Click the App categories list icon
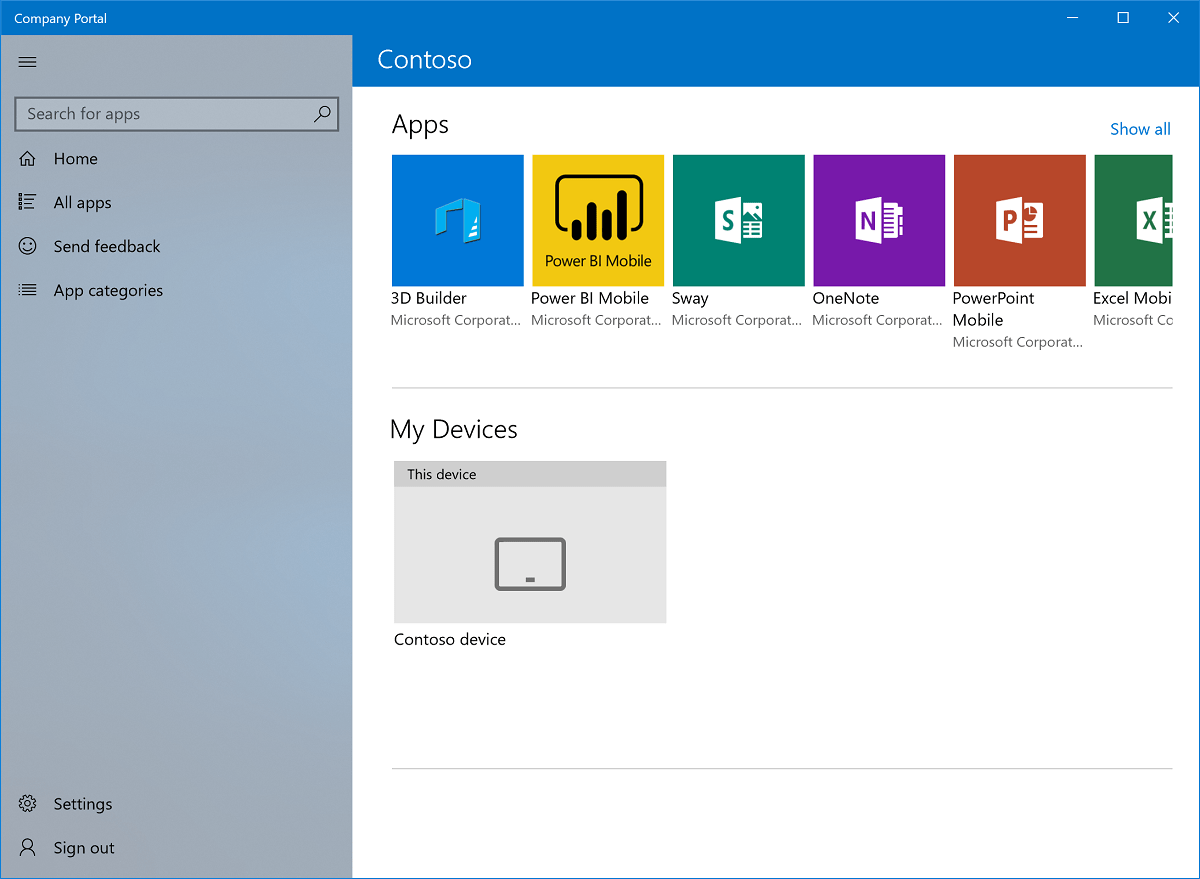 click(27, 290)
